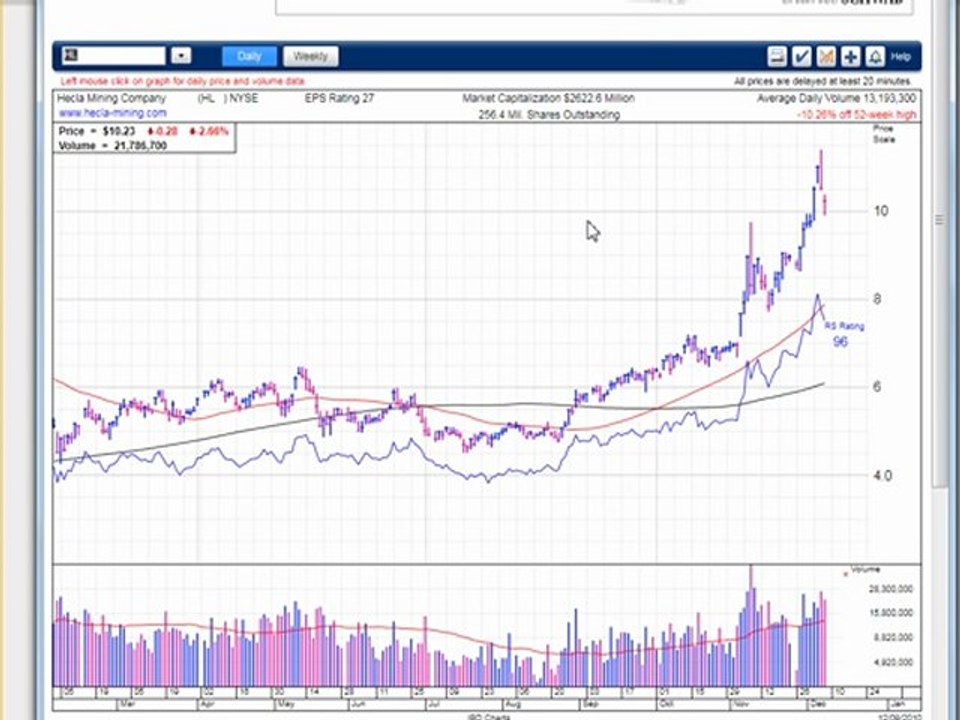
Task: Click the Hecla Mining Company name
Action: tap(111, 98)
